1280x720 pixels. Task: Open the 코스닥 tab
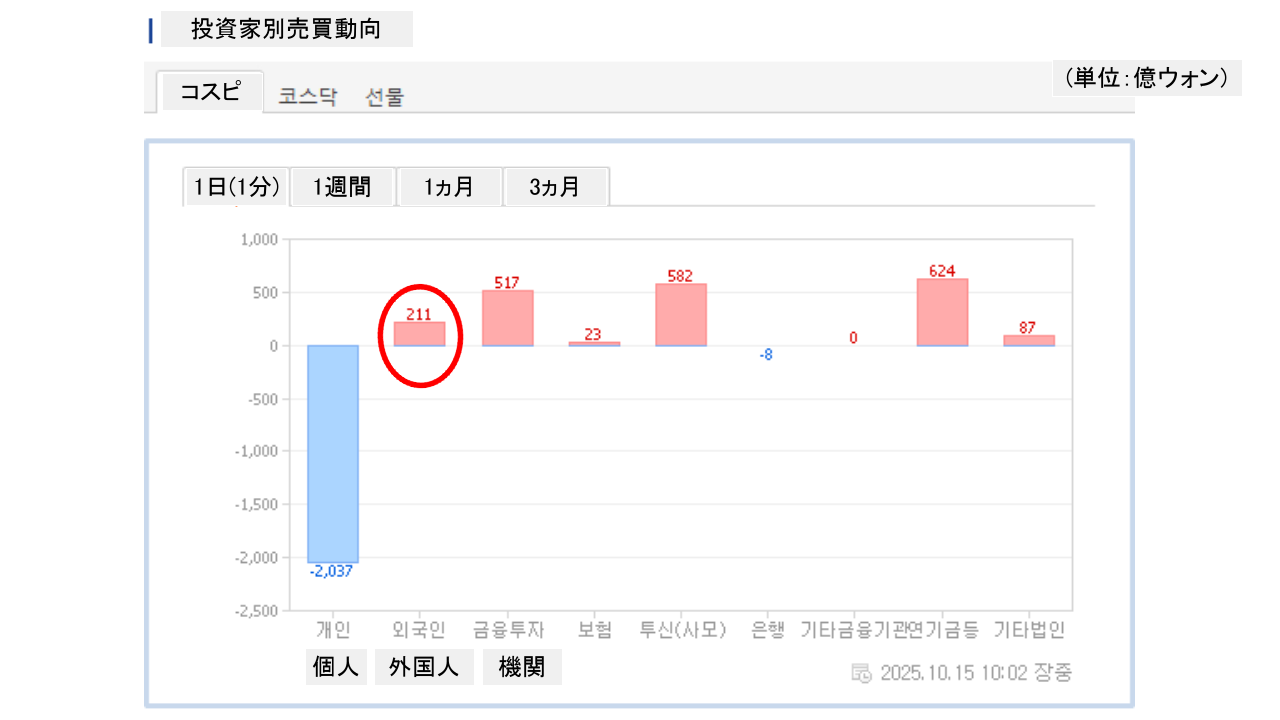coord(308,97)
